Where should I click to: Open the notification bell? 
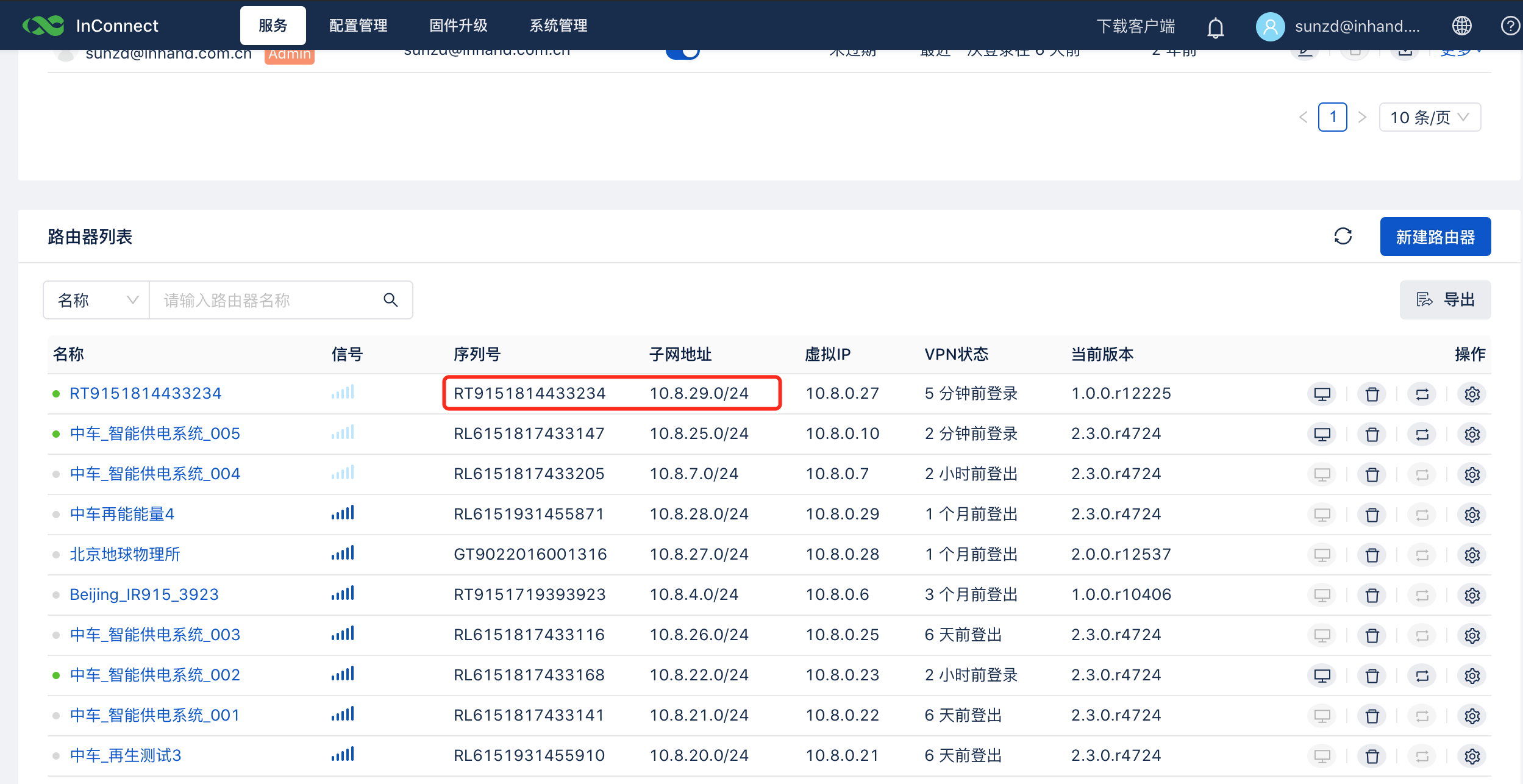pyautogui.click(x=1215, y=27)
